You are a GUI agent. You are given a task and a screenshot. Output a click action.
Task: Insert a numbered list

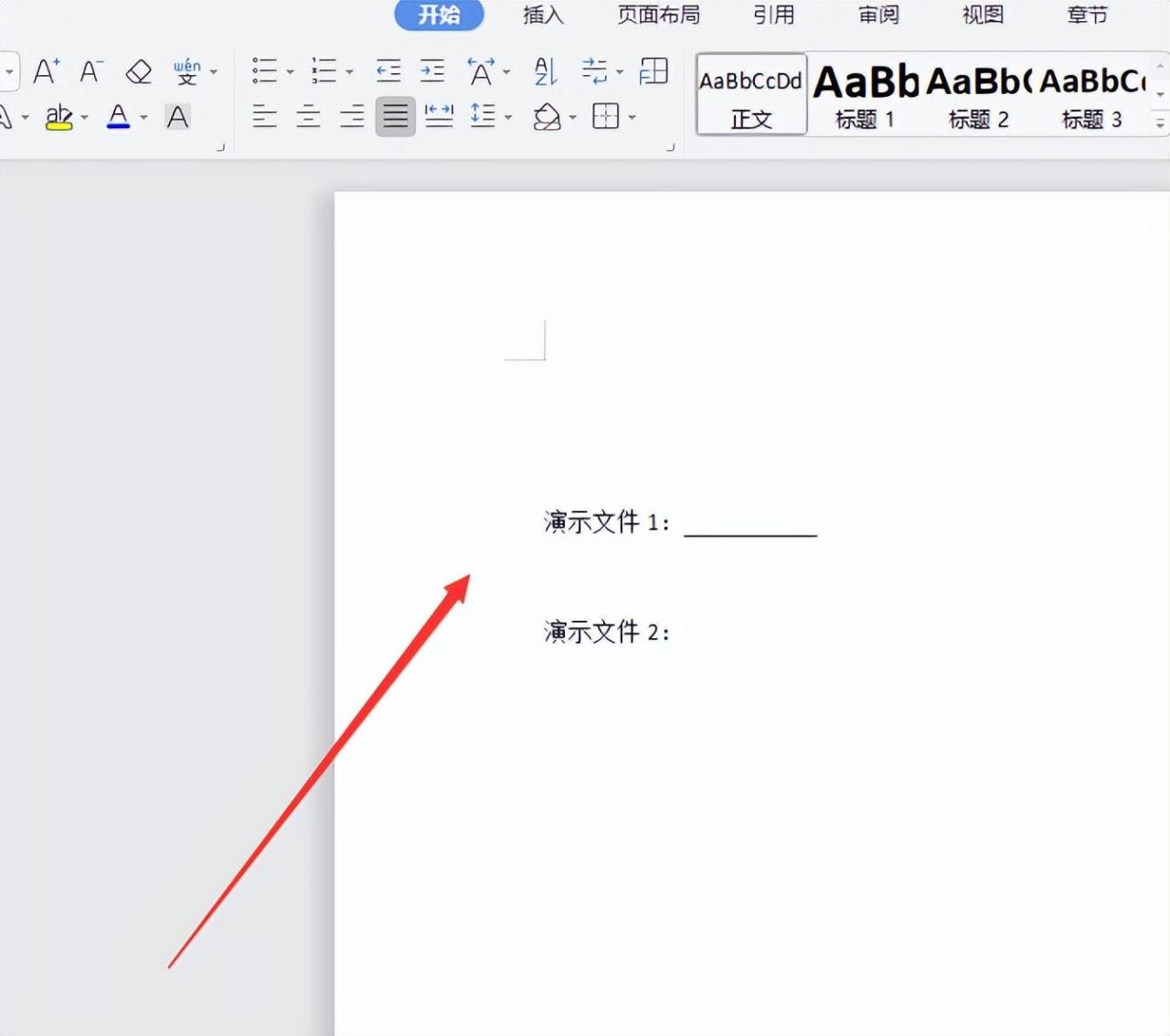click(x=324, y=70)
